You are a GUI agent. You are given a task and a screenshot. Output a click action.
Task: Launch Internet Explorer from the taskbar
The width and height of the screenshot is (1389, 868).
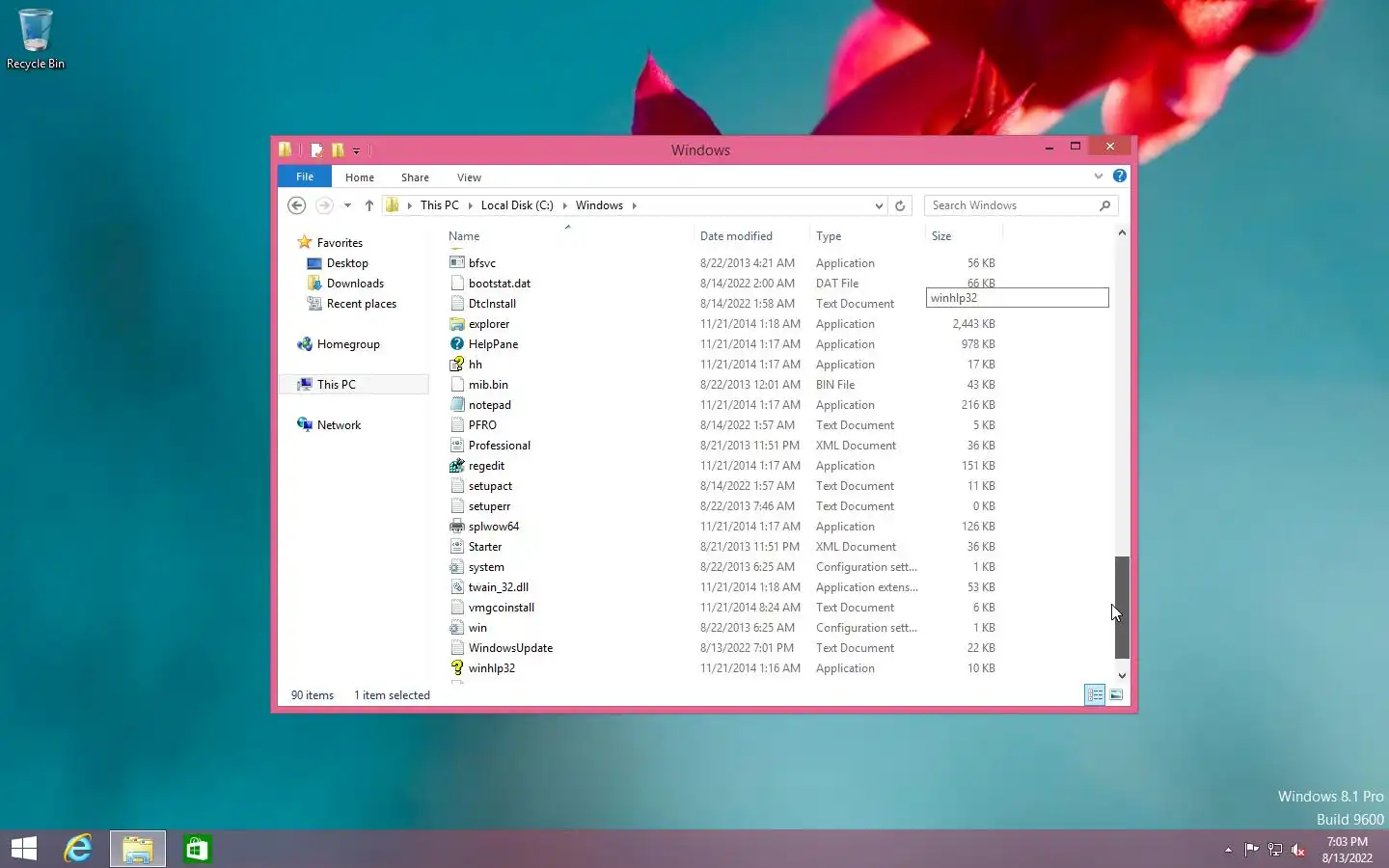click(78, 849)
